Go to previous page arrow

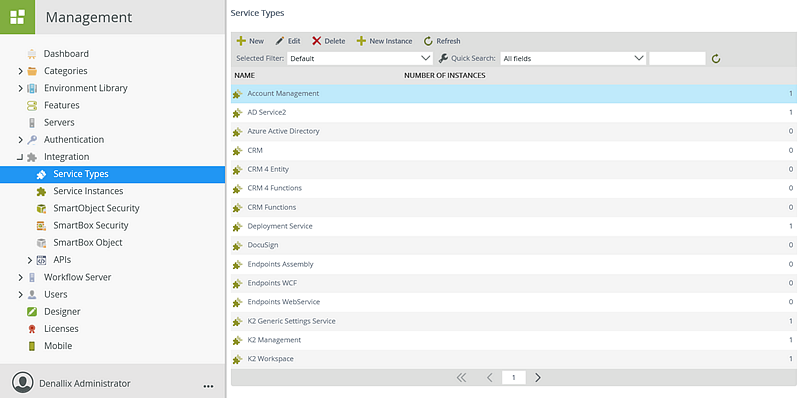click(x=489, y=378)
